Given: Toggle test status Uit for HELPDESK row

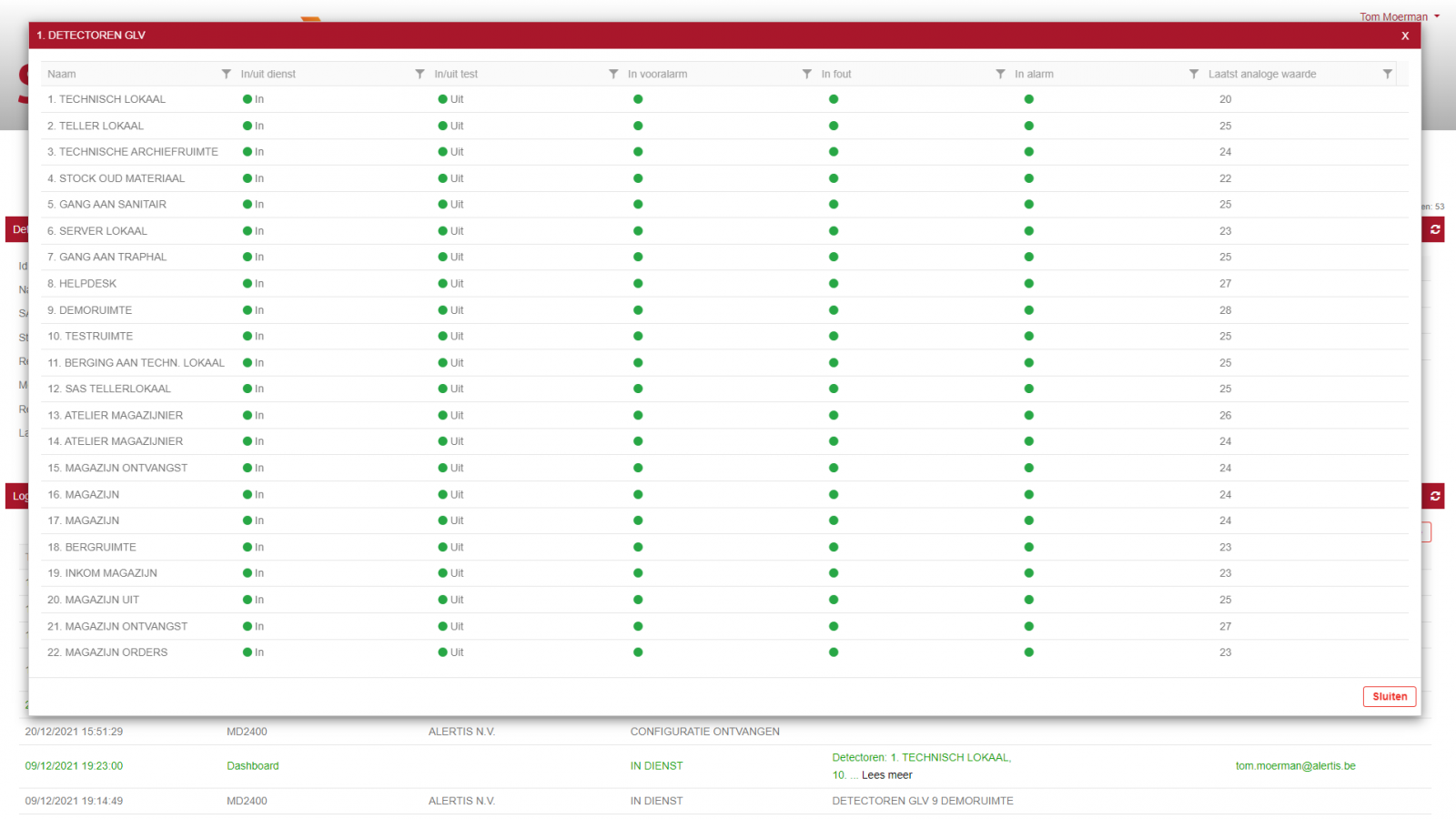Looking at the screenshot, I should pos(450,284).
